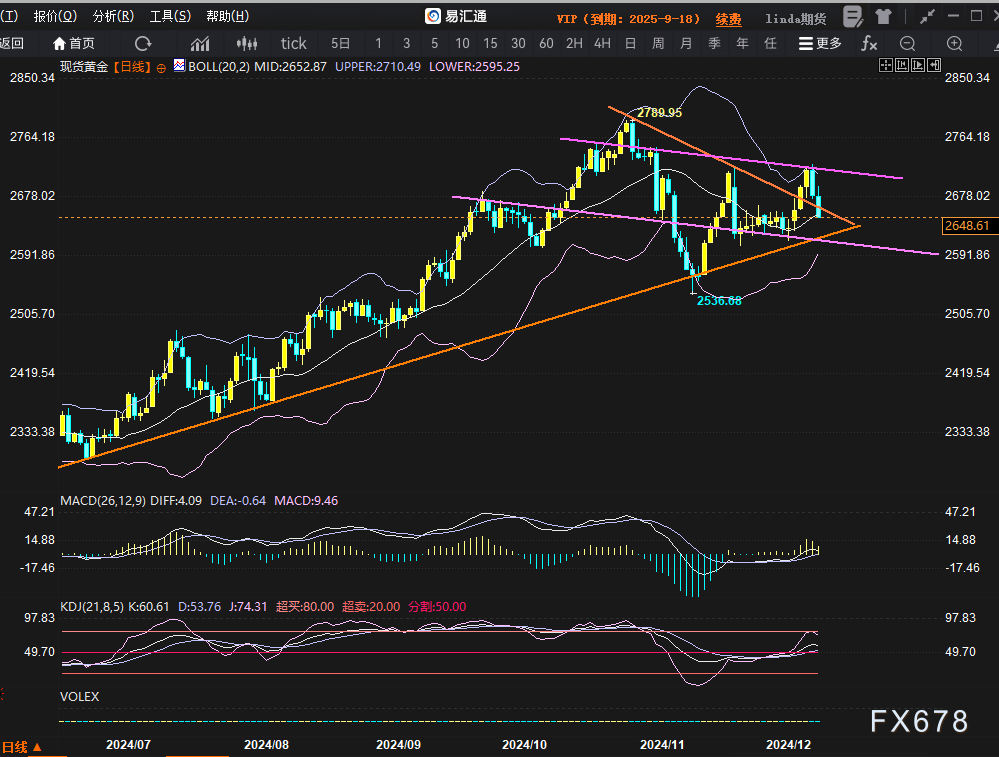
Task: Zoom in using the plus magnifier
Action: point(954,43)
